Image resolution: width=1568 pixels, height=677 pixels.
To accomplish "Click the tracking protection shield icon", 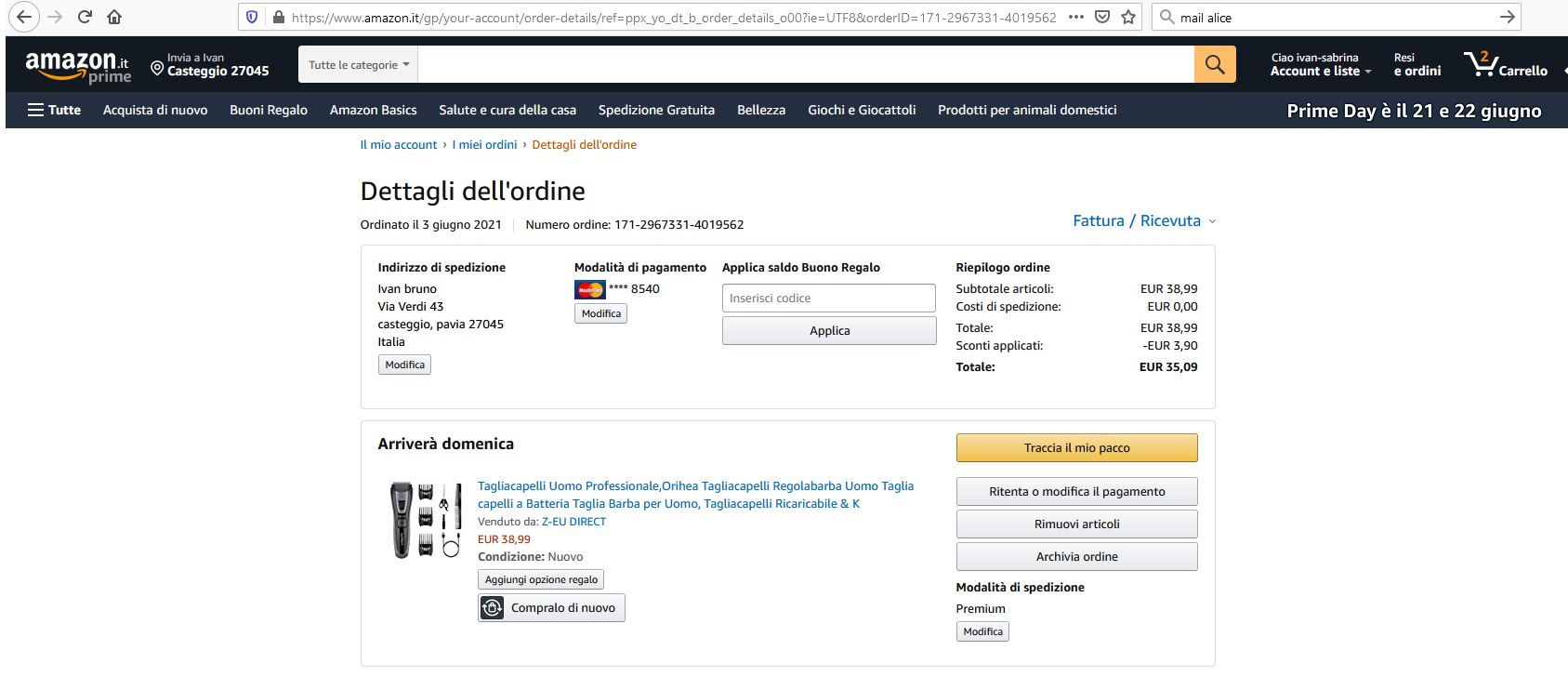I will click(x=252, y=17).
